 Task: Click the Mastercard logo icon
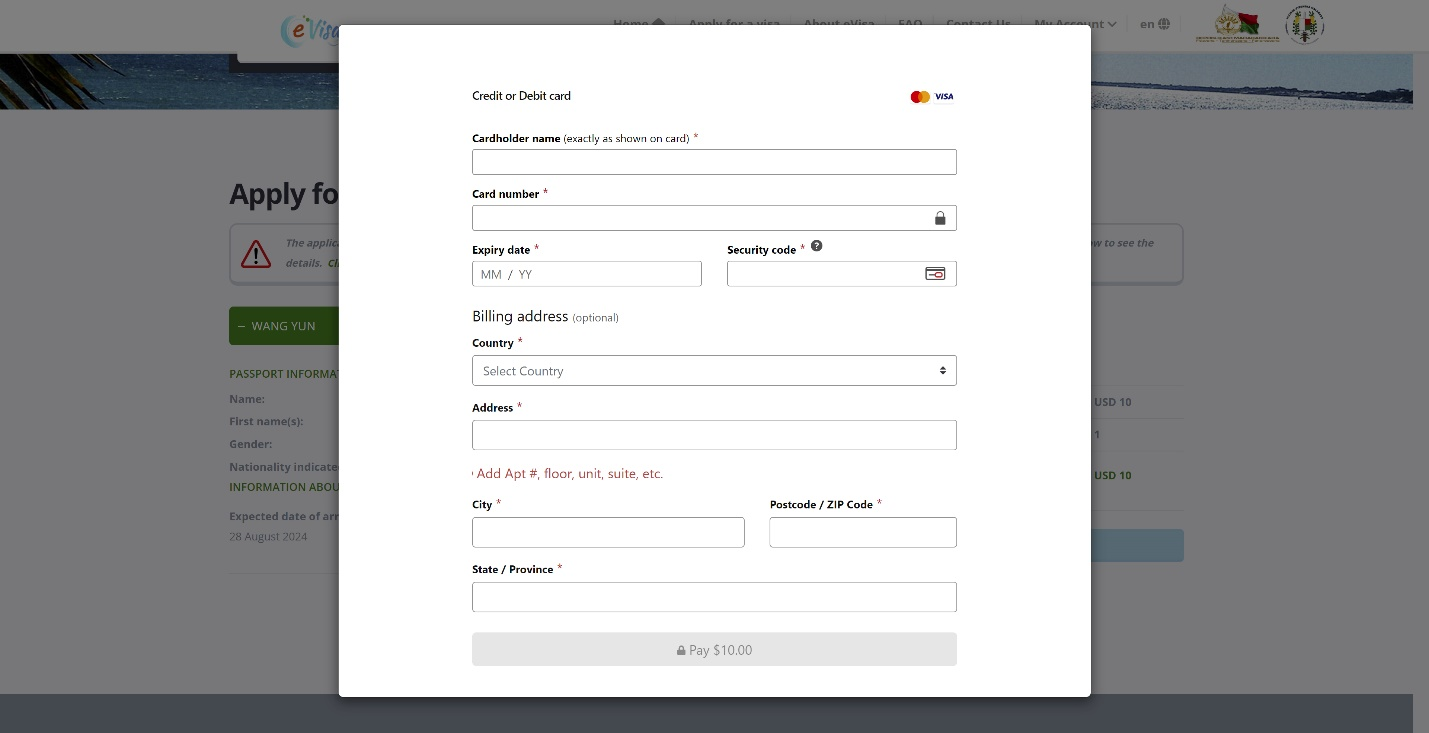[x=919, y=97]
